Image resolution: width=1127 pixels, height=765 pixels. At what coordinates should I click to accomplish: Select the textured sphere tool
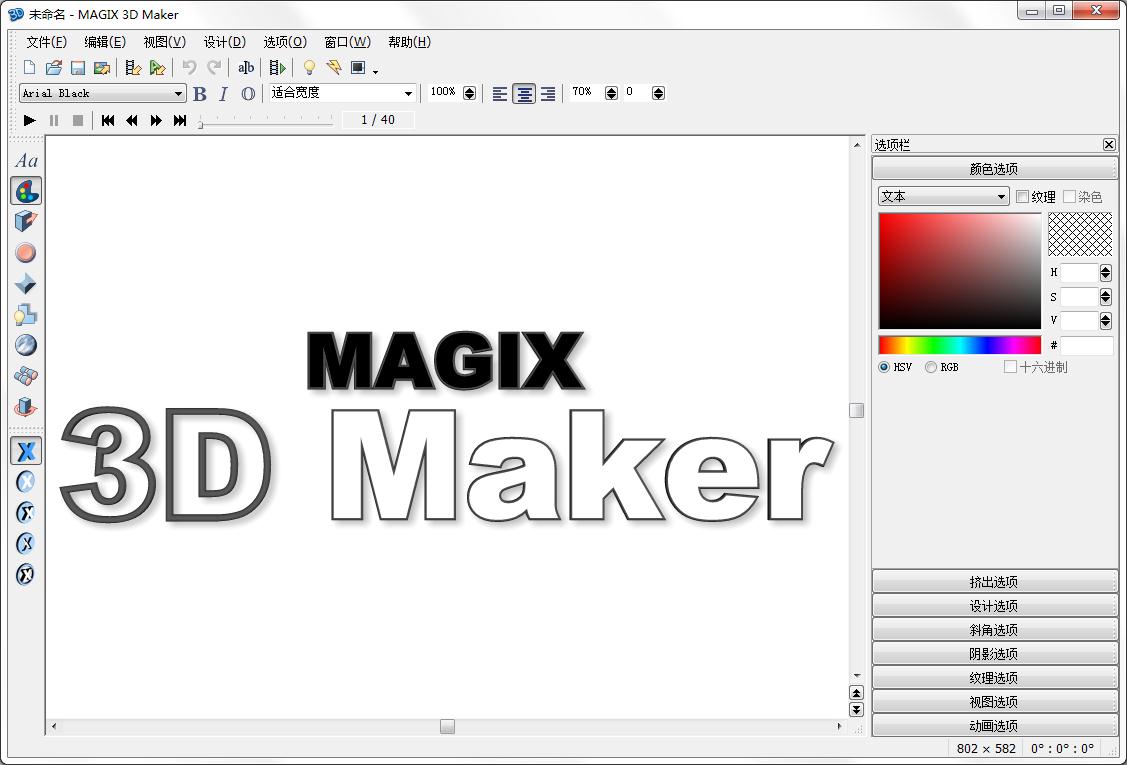point(26,345)
